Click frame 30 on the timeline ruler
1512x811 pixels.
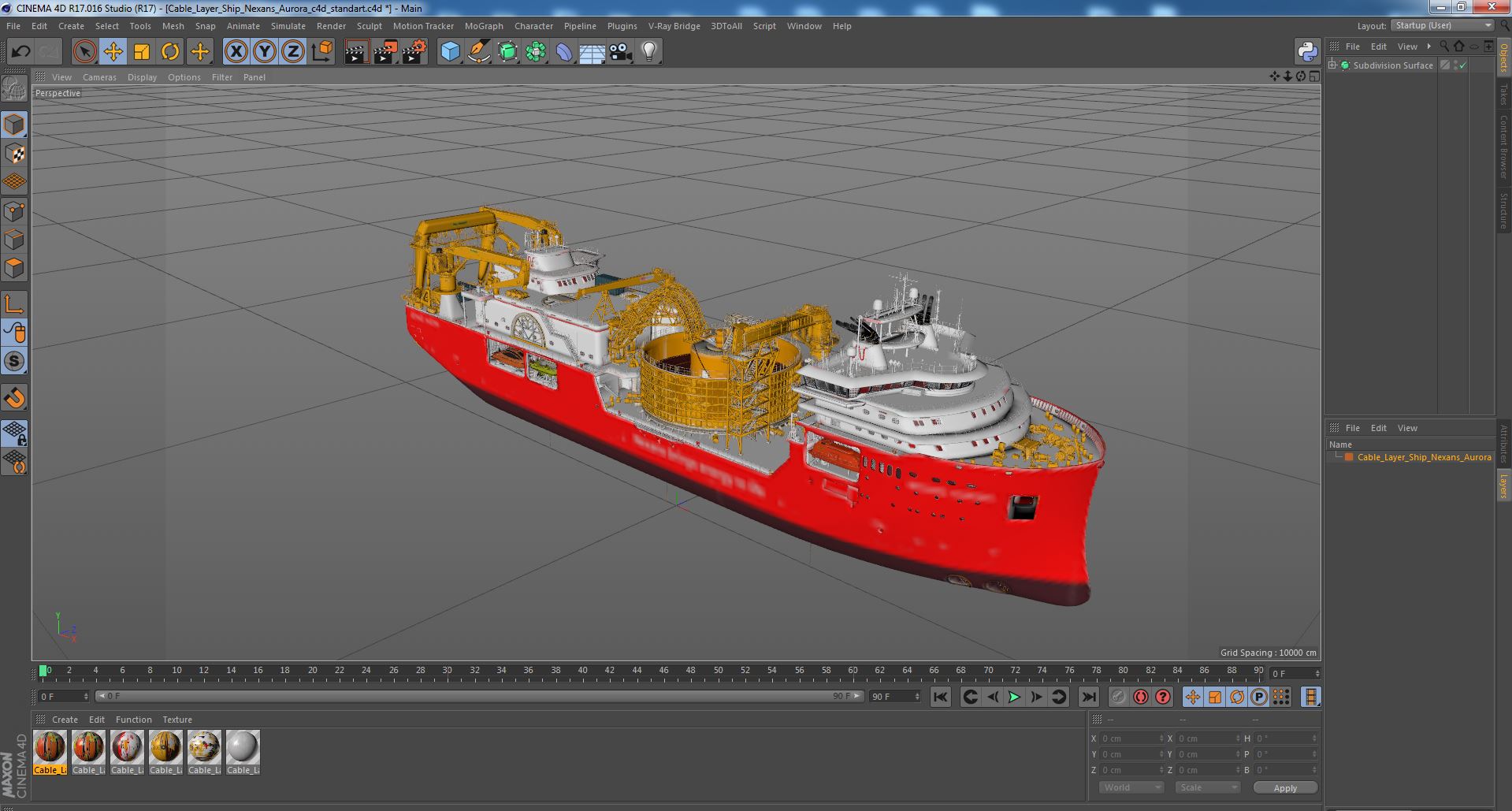(x=447, y=671)
